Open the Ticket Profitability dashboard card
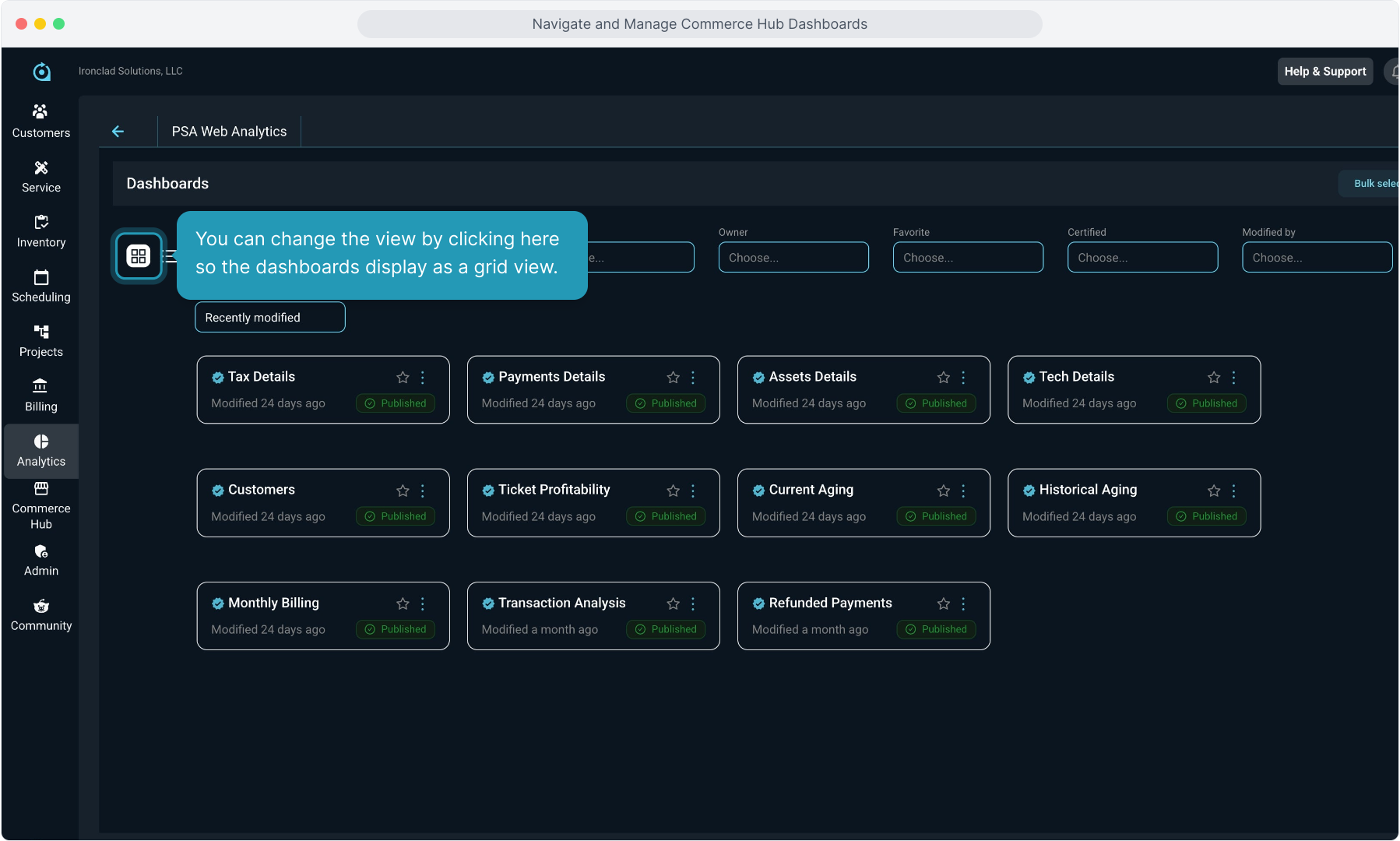The image size is (1400, 841). (554, 490)
